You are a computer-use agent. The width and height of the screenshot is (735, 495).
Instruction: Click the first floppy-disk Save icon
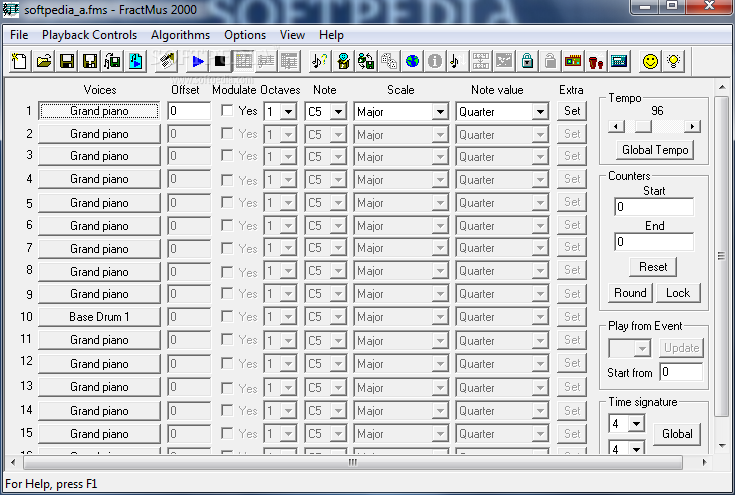67,61
